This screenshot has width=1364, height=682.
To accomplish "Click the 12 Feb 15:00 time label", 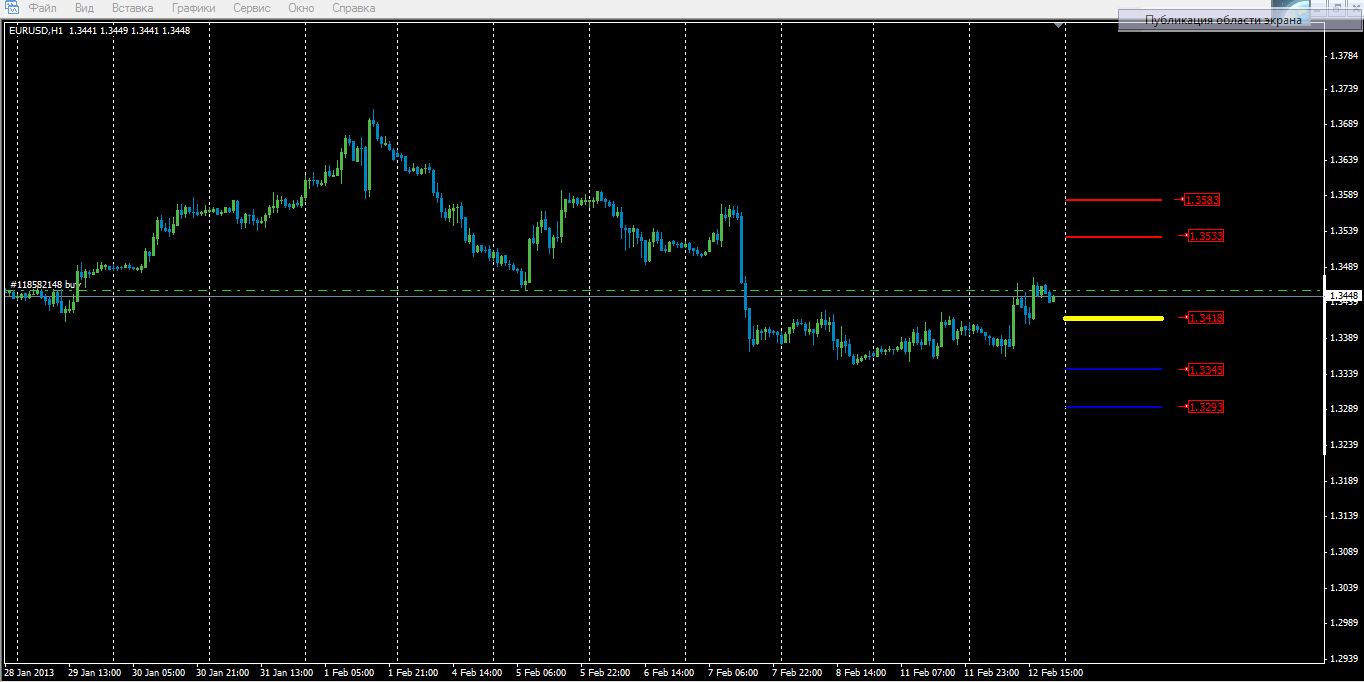I will (1055, 673).
